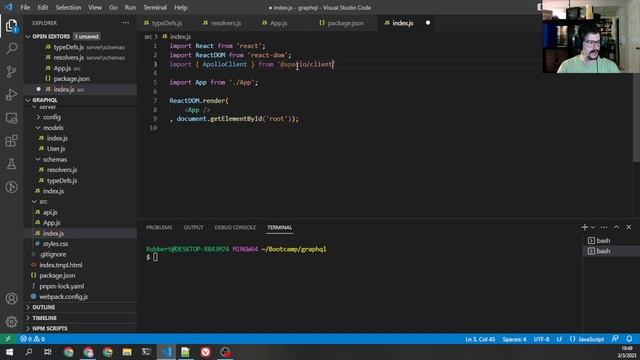Expand the config folder
Screen dimensions: 640x360
(52, 117)
